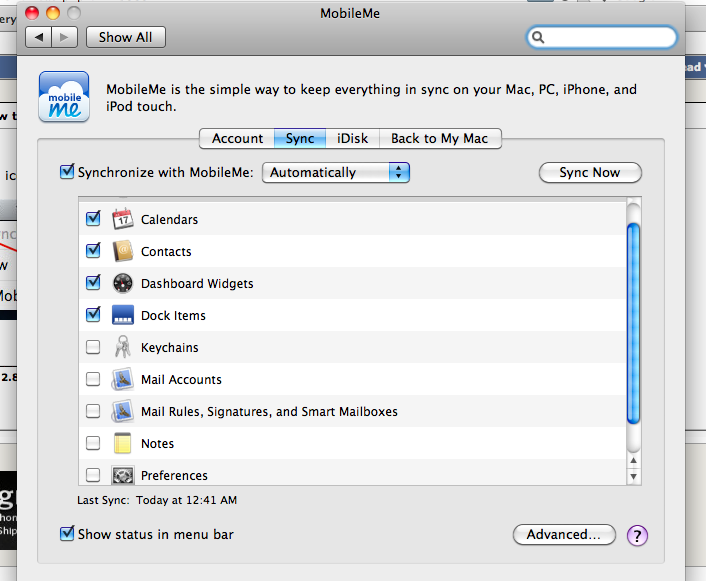This screenshot has height=581, width=706.
Task: Open the Automatically sync frequency dropdown
Action: (x=336, y=172)
